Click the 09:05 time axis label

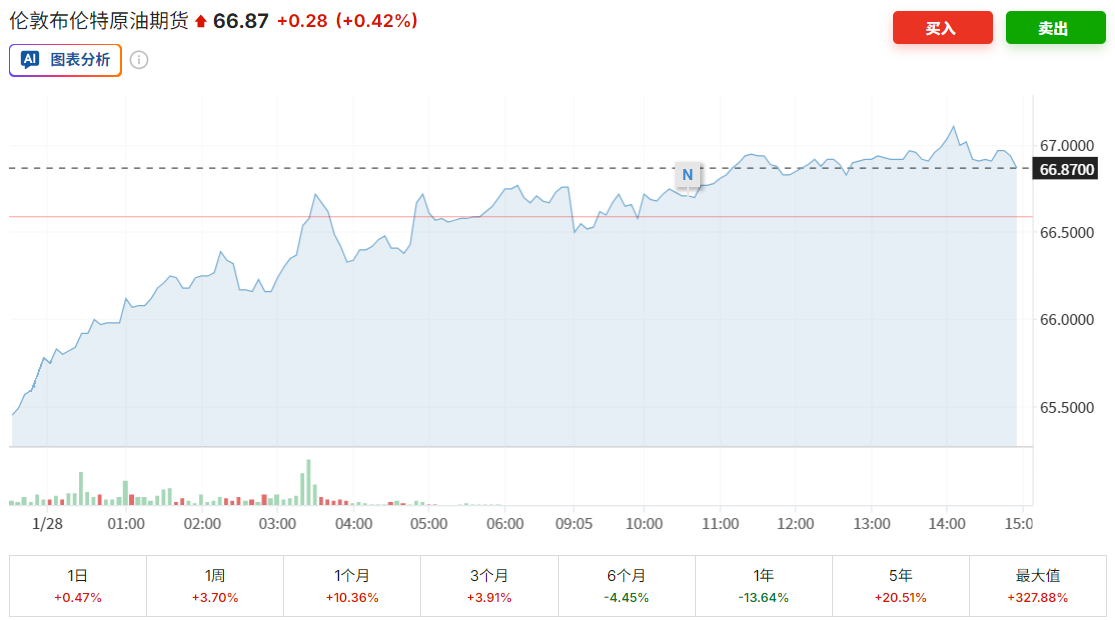[572, 523]
